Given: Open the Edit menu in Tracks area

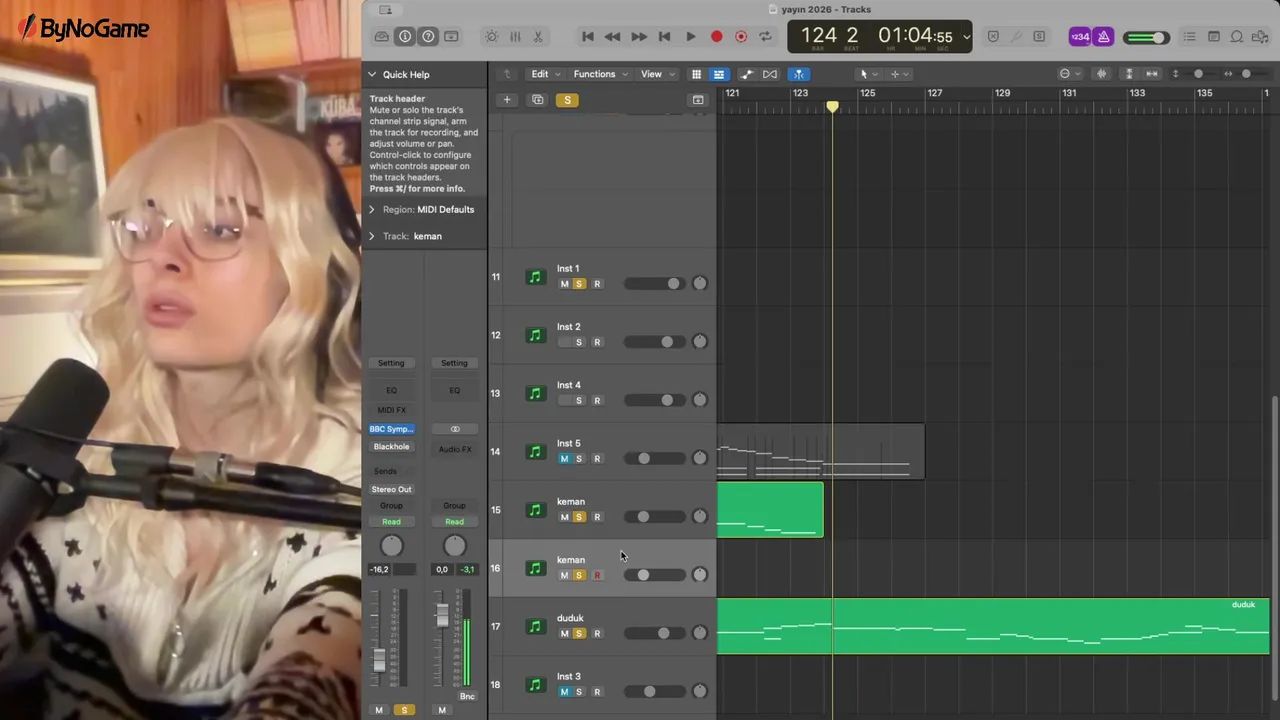Looking at the screenshot, I should point(545,74).
